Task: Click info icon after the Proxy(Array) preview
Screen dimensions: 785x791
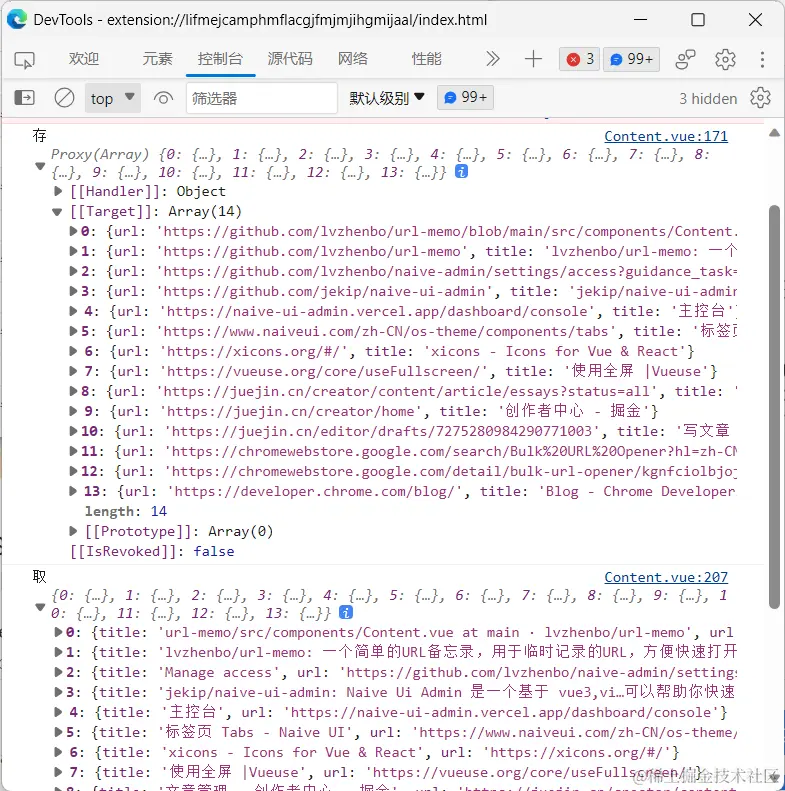Action: point(461,172)
